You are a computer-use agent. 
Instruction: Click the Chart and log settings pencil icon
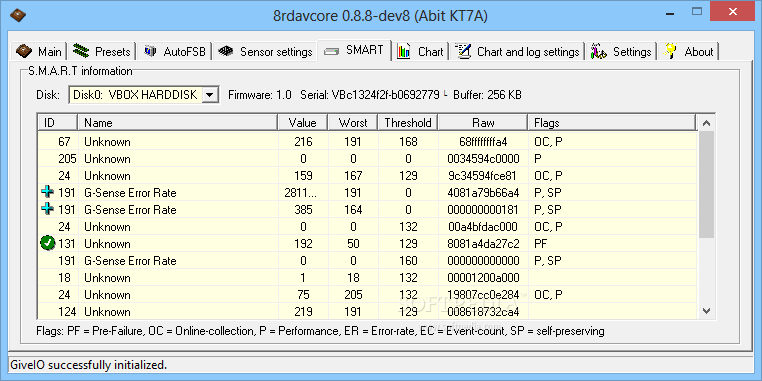coord(463,51)
